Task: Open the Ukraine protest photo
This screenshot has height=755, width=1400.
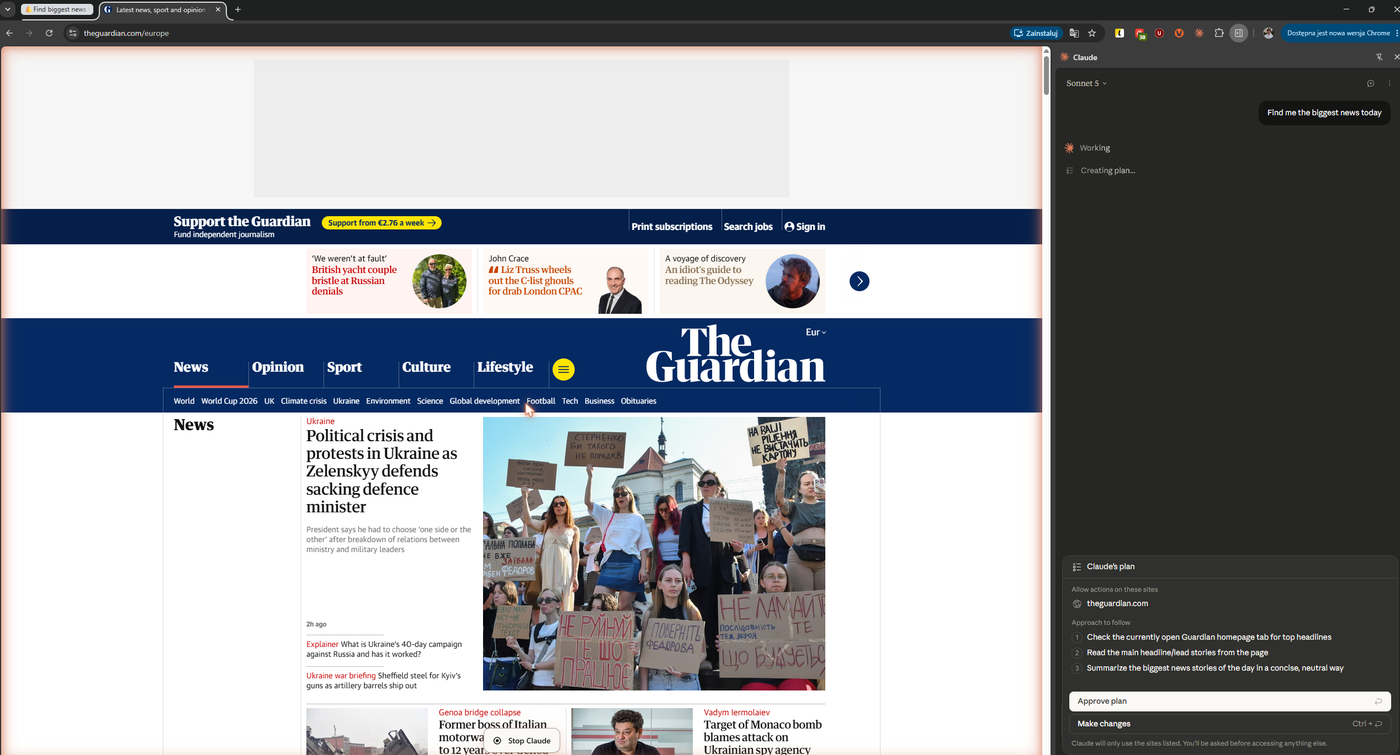Action: pyautogui.click(x=654, y=554)
